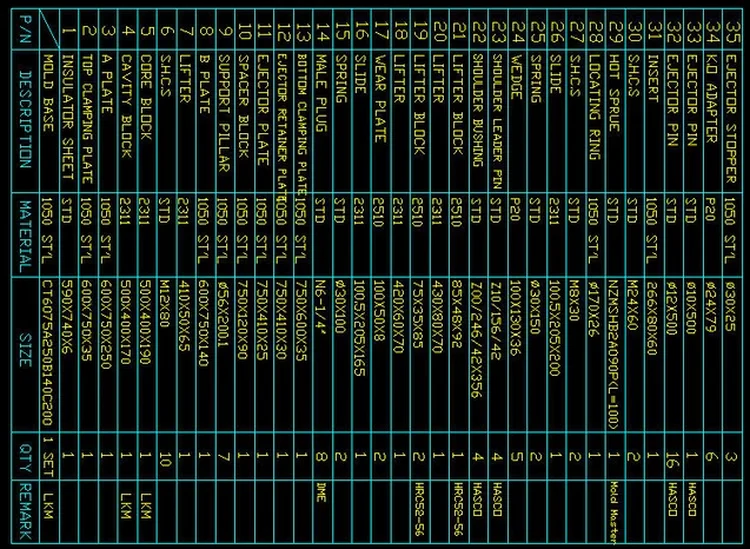The image size is (750, 549).
Task: Select the SHOULDER LEADER PIN text
Action: click(x=497, y=121)
